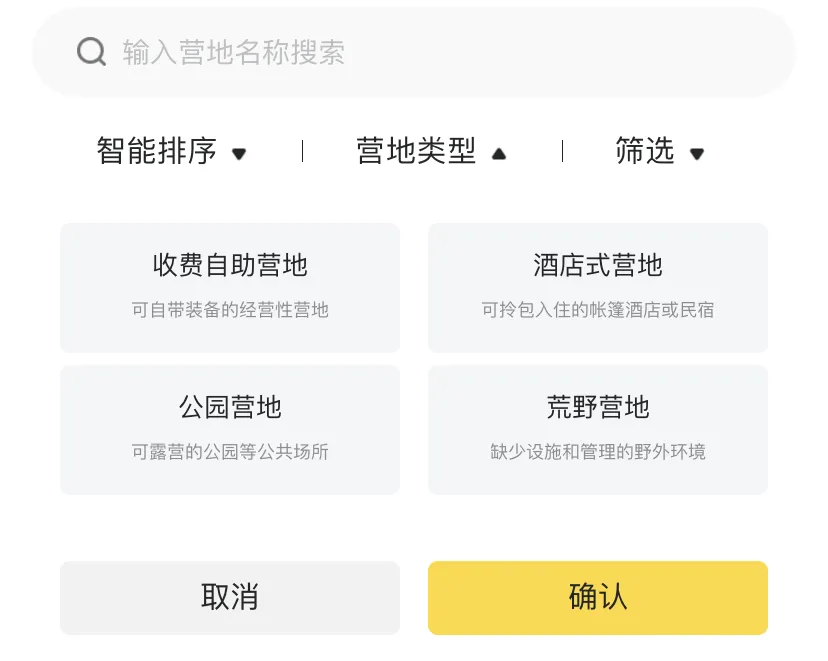The width and height of the screenshot is (828, 661).
Task: Expand the 筛选 dropdown arrow
Action: [x=697, y=154]
